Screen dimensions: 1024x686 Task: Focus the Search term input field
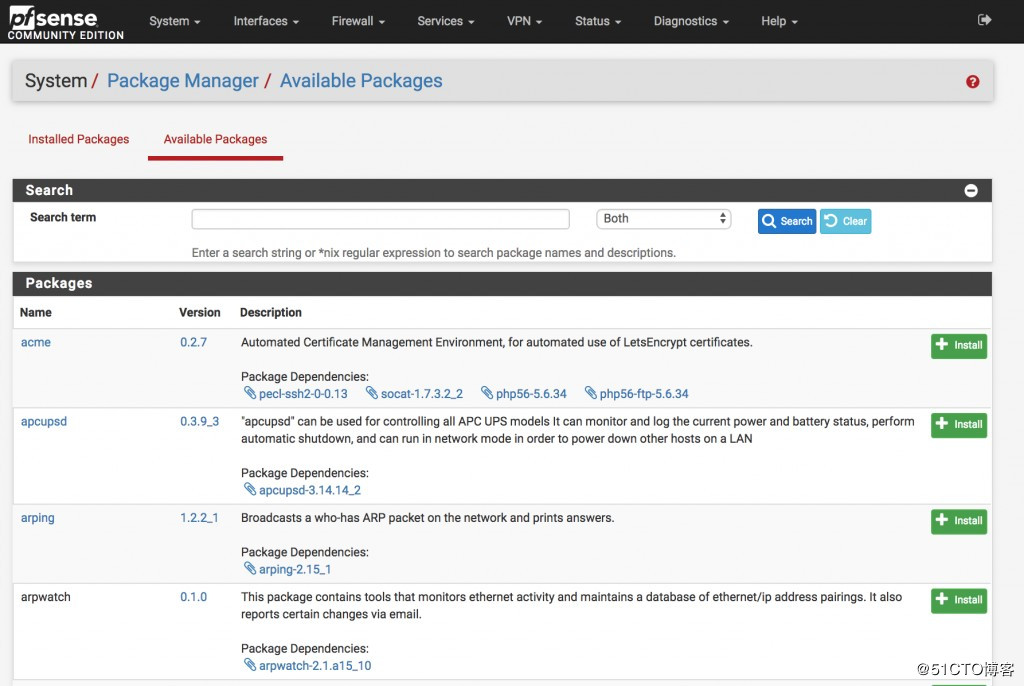[380, 219]
